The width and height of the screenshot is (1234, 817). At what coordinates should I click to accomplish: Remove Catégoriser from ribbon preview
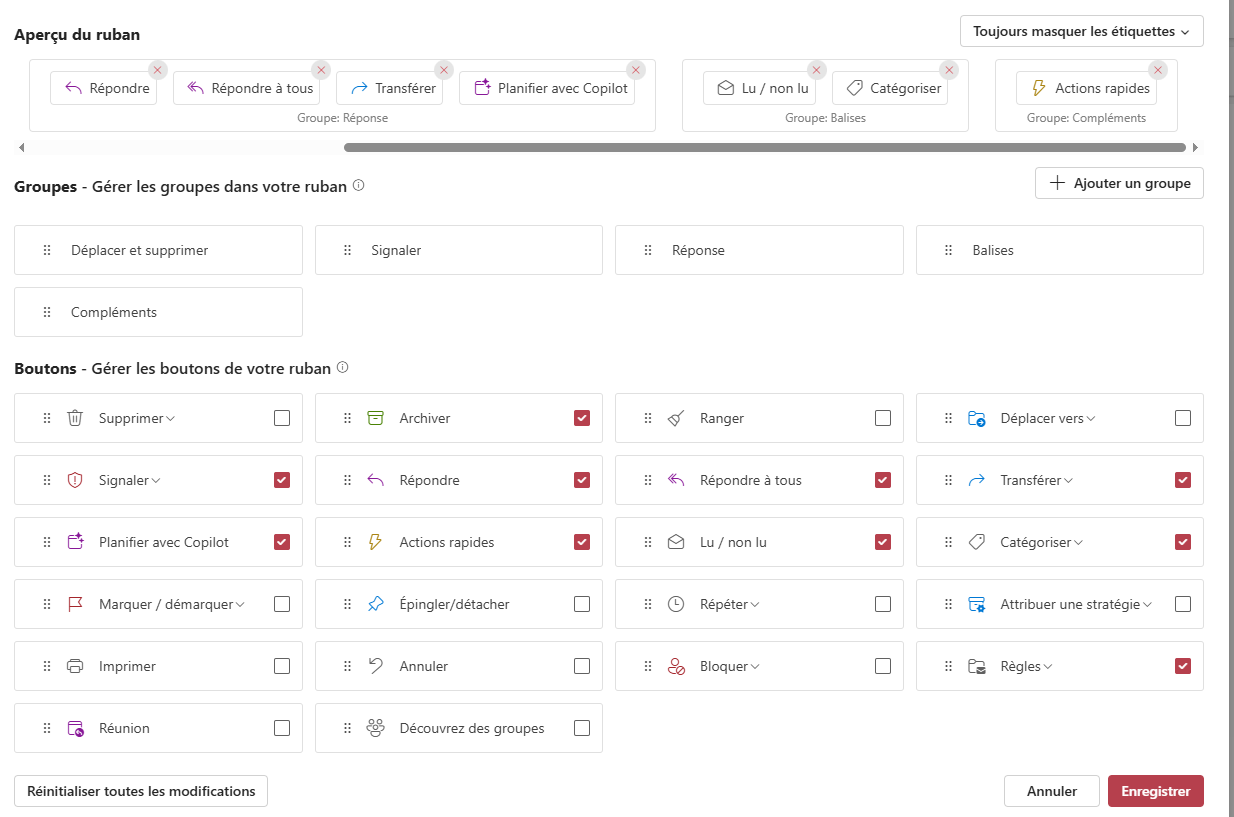click(x=948, y=70)
